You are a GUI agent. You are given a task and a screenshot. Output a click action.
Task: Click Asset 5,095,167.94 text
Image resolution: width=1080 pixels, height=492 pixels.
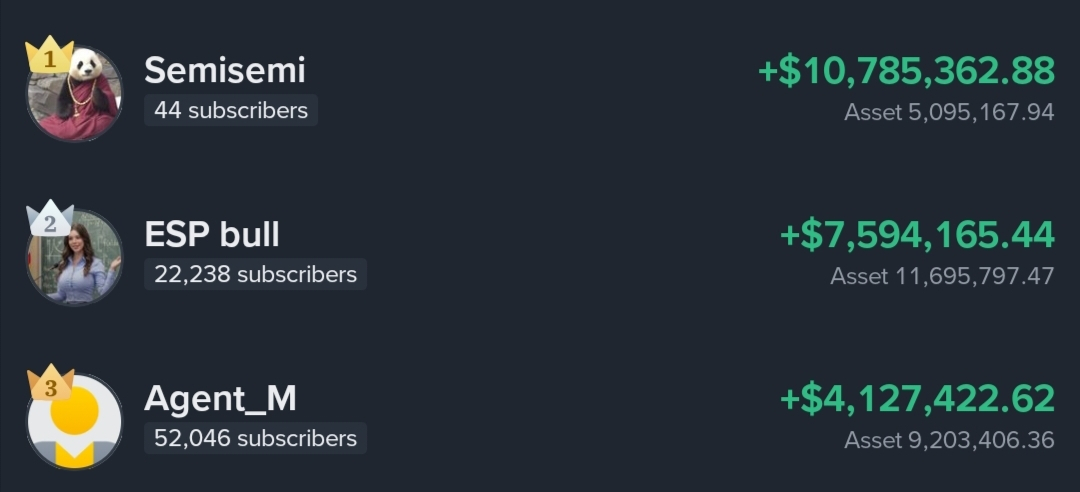point(949,112)
